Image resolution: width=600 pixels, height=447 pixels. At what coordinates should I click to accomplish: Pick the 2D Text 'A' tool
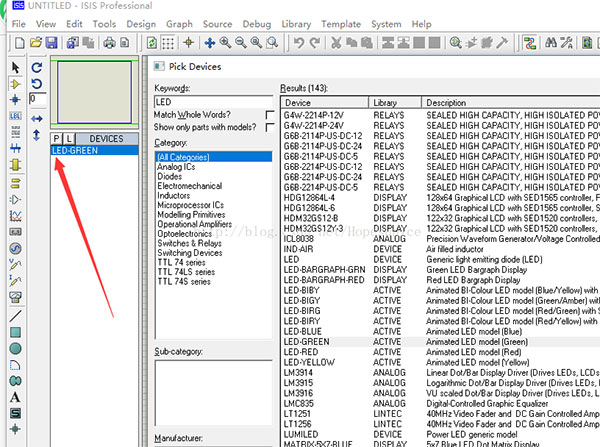point(15,398)
